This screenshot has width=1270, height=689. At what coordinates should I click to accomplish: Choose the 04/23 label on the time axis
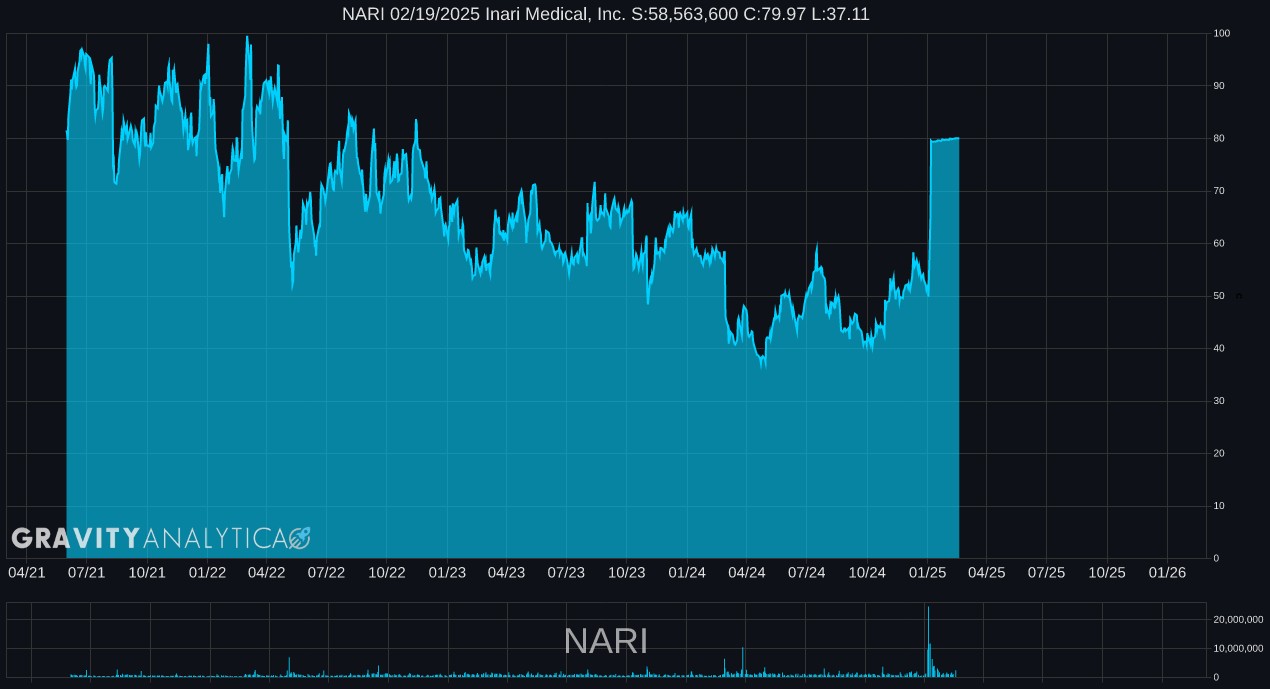point(507,572)
